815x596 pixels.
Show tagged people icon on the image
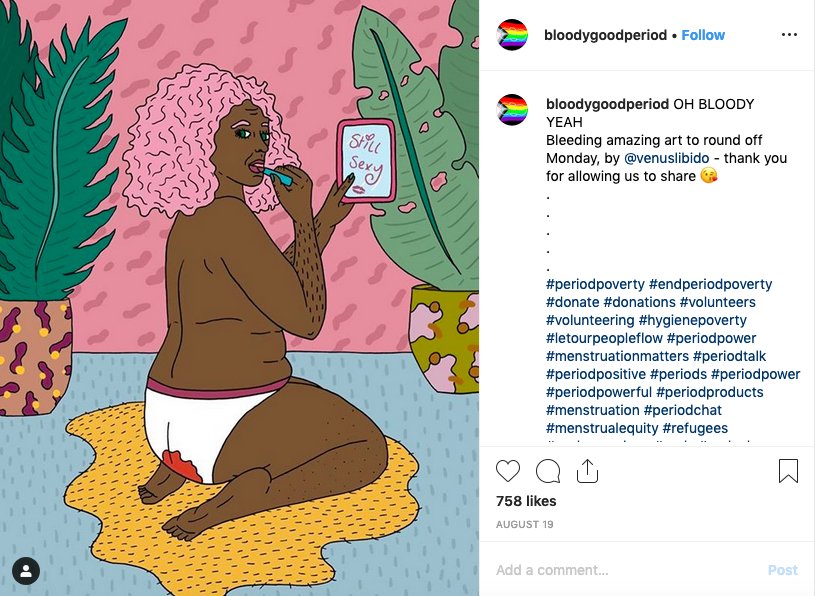25,572
